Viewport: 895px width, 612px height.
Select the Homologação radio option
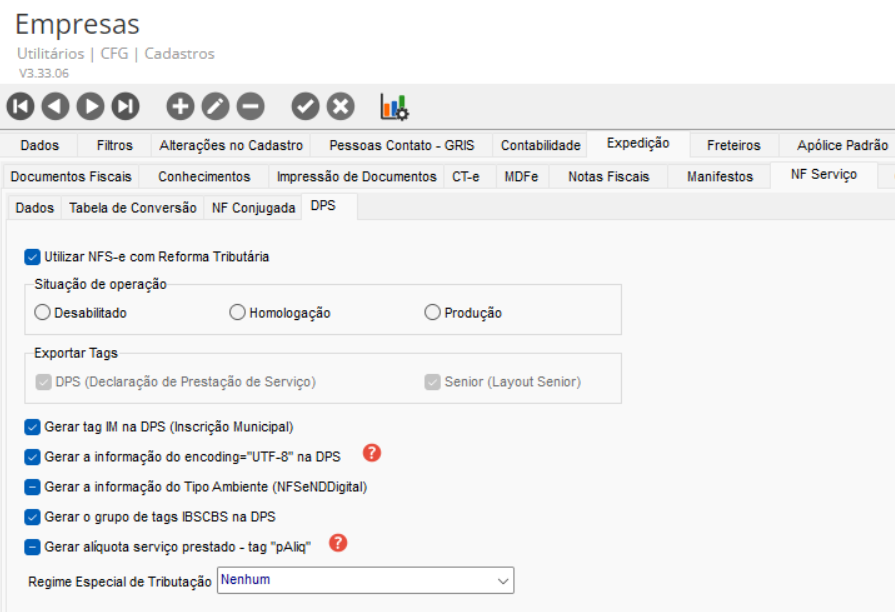coord(238,313)
